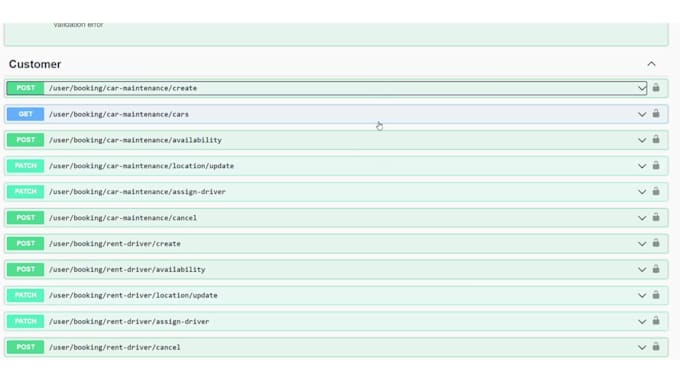Click POST badge of rent-driver/availability
The width and height of the screenshot is (680, 383).
pos(25,269)
